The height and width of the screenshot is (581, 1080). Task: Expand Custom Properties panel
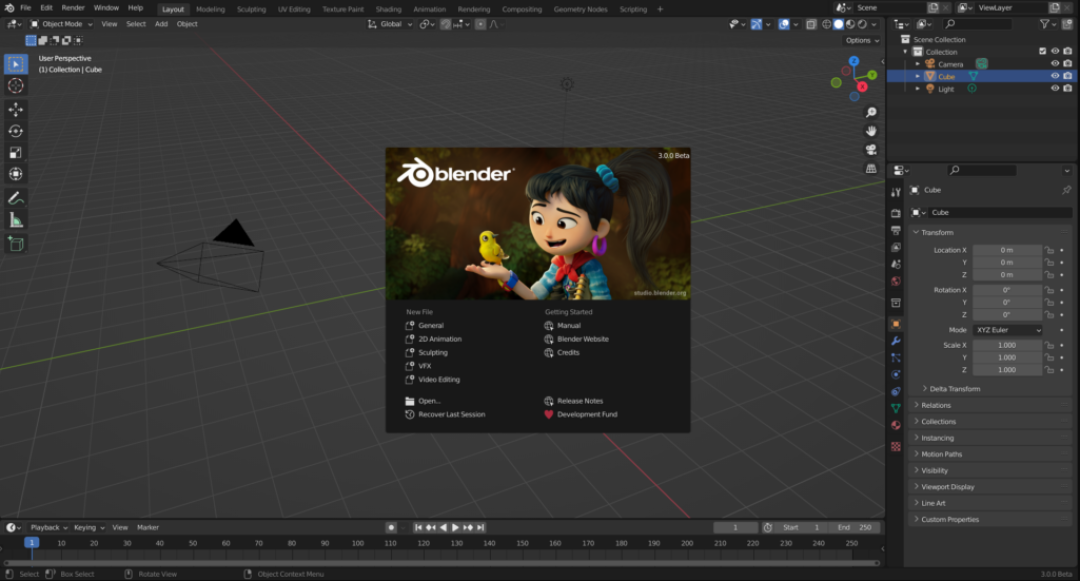pos(992,520)
